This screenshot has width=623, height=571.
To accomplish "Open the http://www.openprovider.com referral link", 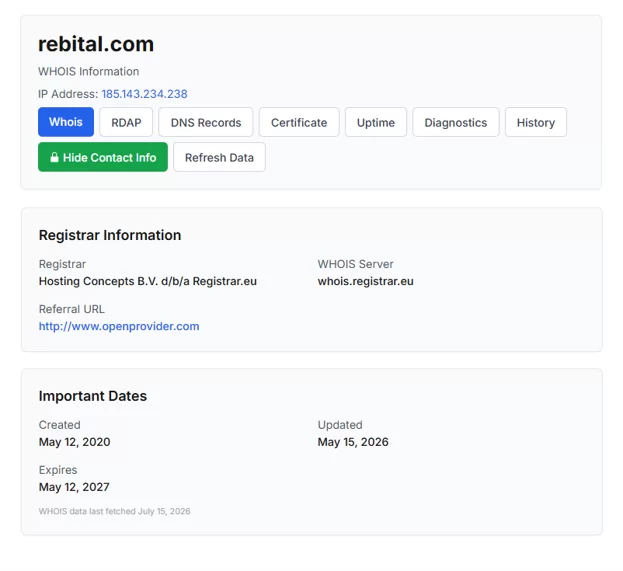I will [x=119, y=326].
